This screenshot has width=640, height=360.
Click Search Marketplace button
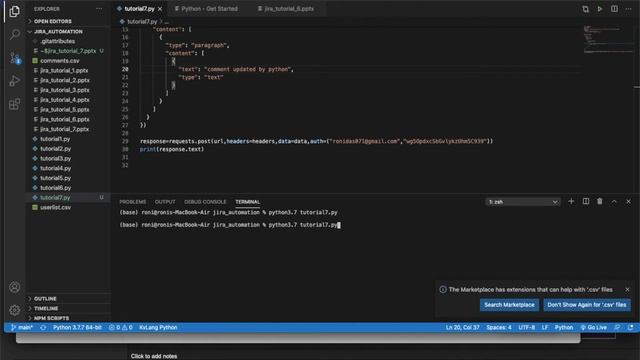(x=509, y=305)
